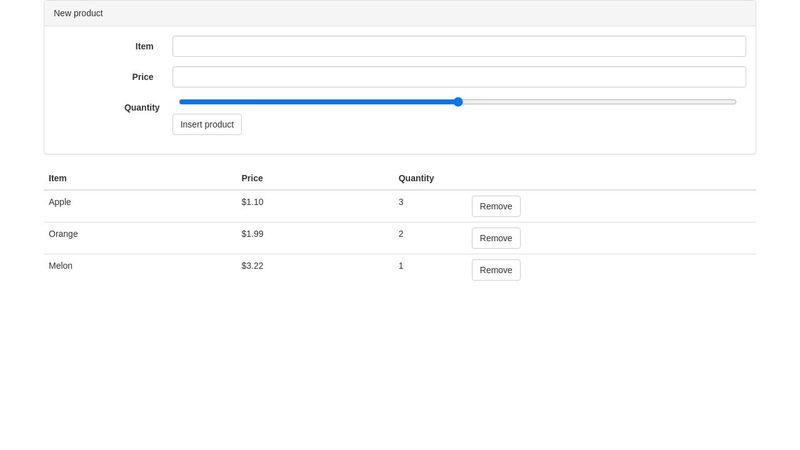Click the $3.22 price value
Viewport: 800px width, 450px height.
pos(253,266)
